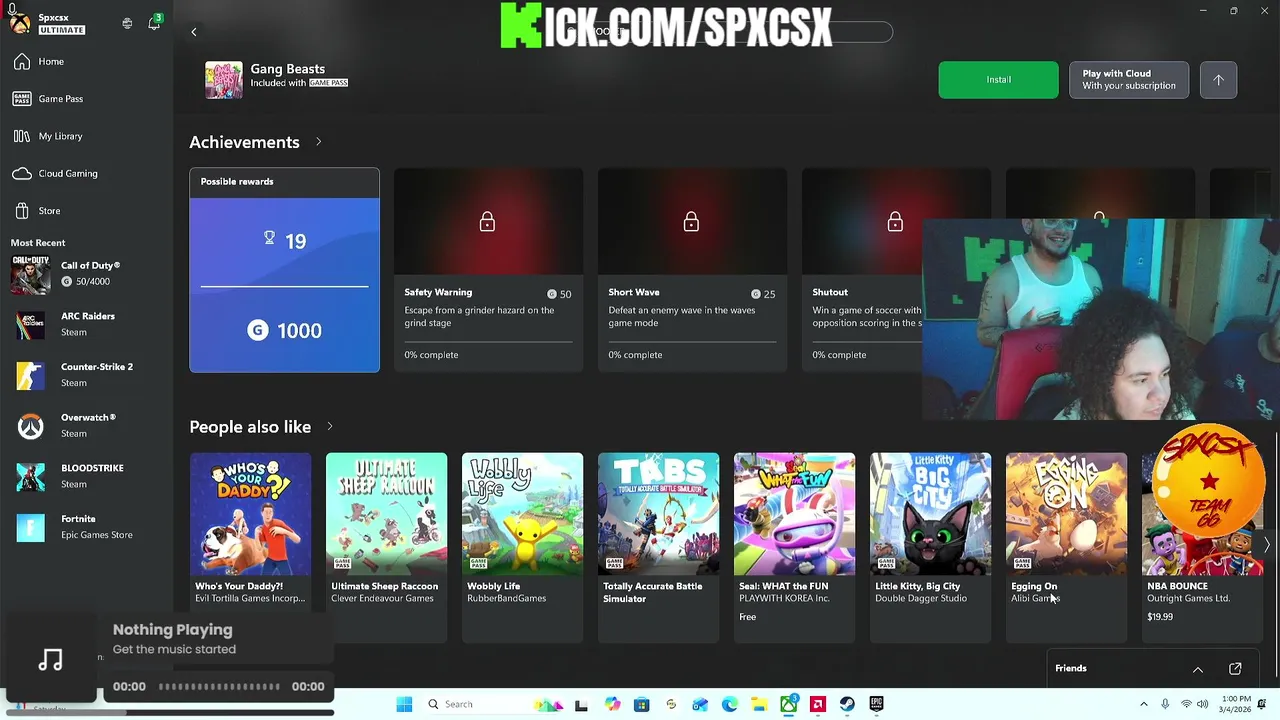
Task: Open Microsoft Store from the taskbar
Action: pyautogui.click(x=642, y=705)
